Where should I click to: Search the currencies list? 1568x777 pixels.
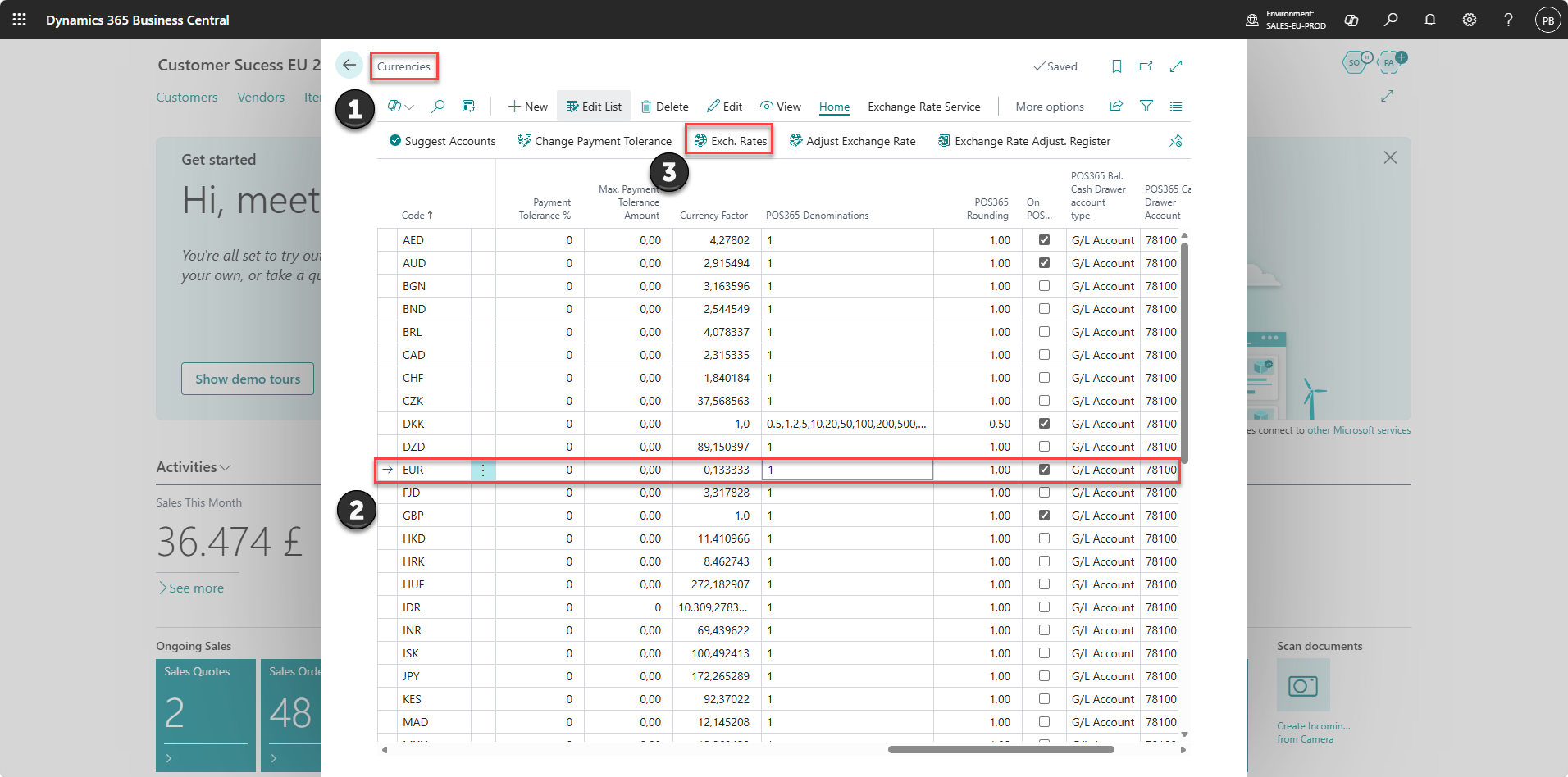click(438, 107)
